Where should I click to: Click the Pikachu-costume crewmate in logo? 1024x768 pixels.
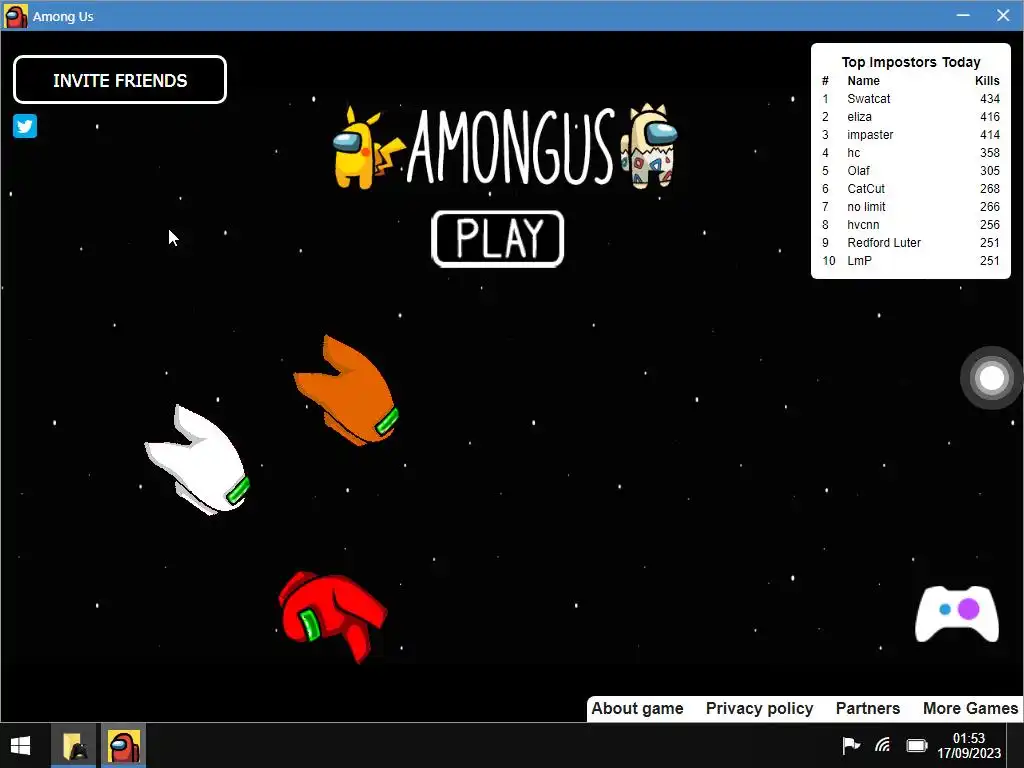click(367, 148)
